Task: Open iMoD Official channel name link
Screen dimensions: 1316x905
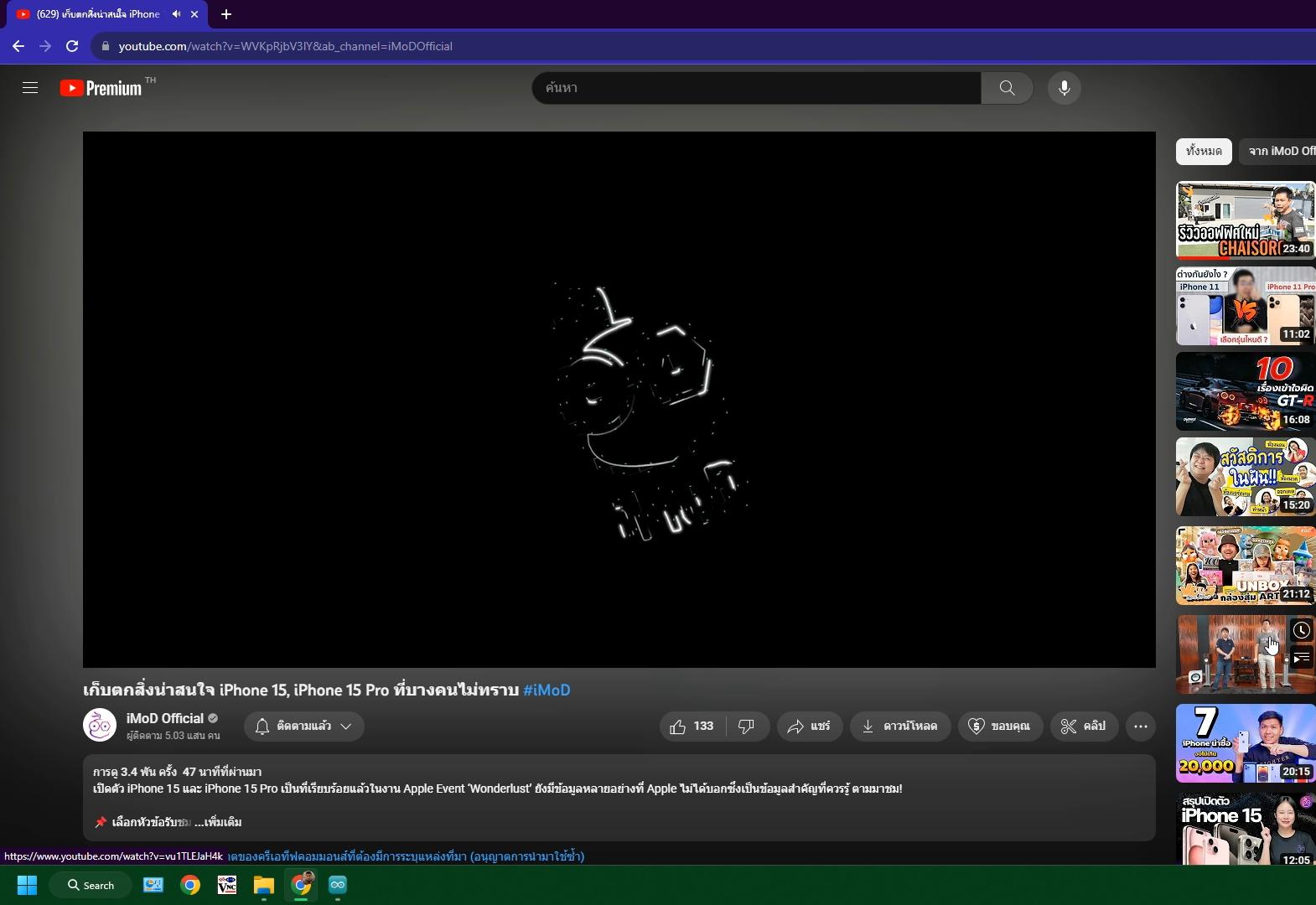Action: coord(165,718)
